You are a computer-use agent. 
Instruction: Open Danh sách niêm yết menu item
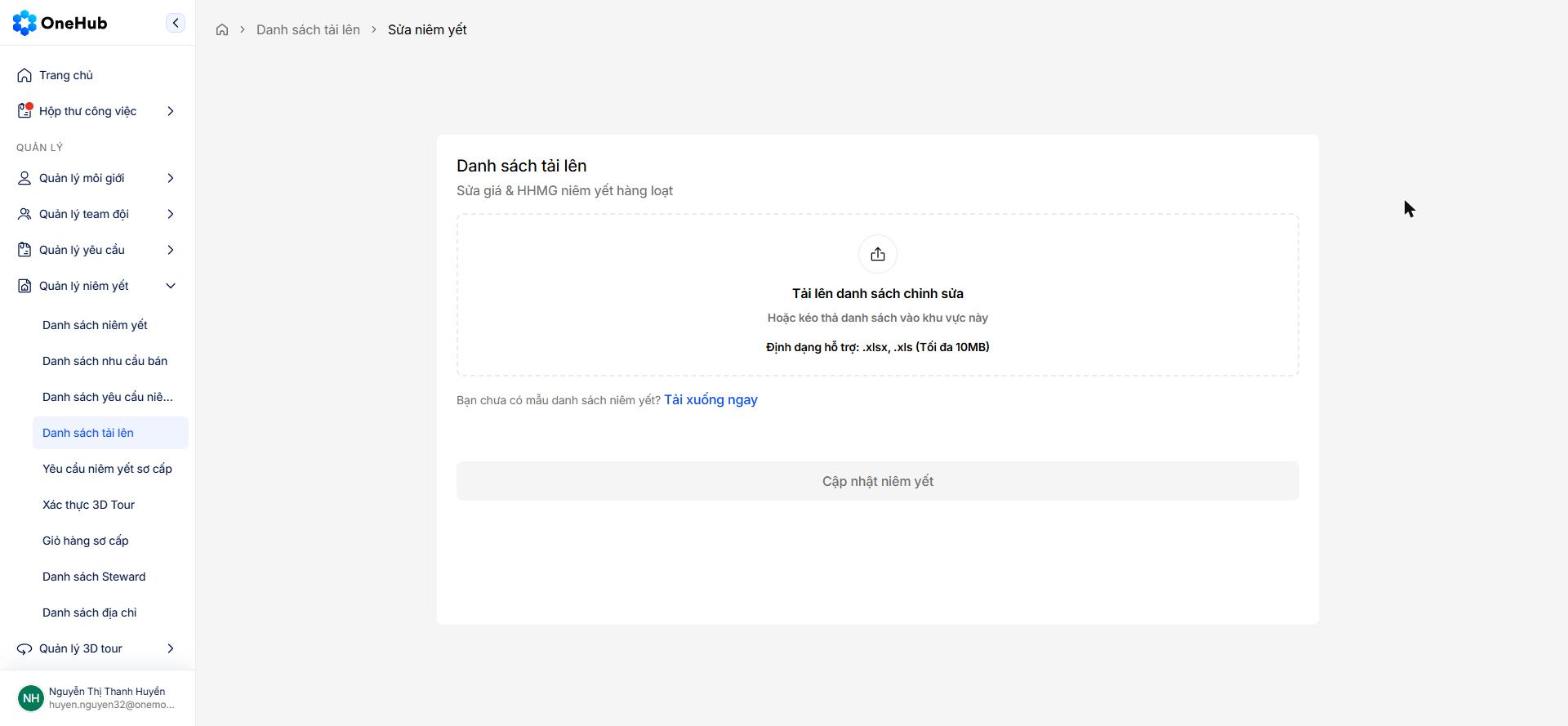[x=110, y=325]
